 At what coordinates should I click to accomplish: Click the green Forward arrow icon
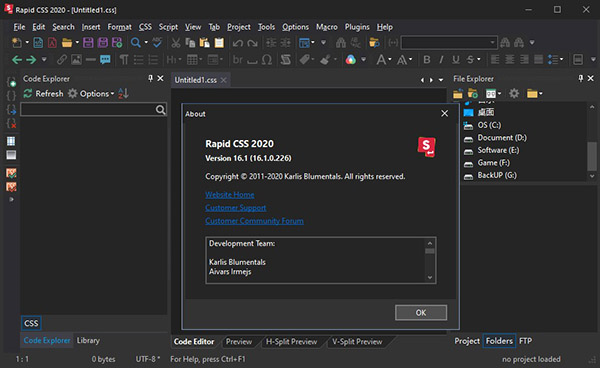click(31, 60)
